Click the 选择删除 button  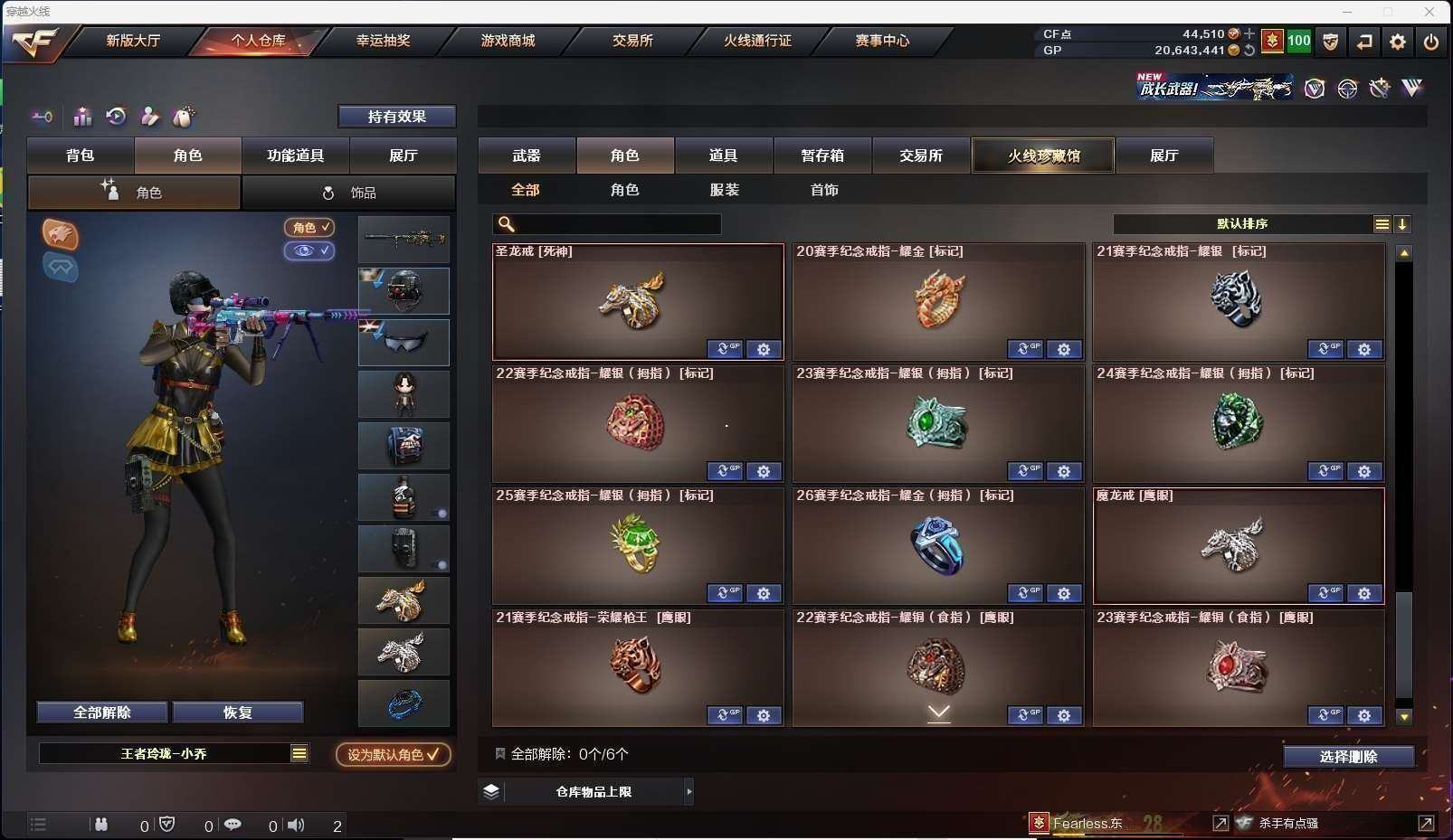coord(1348,757)
